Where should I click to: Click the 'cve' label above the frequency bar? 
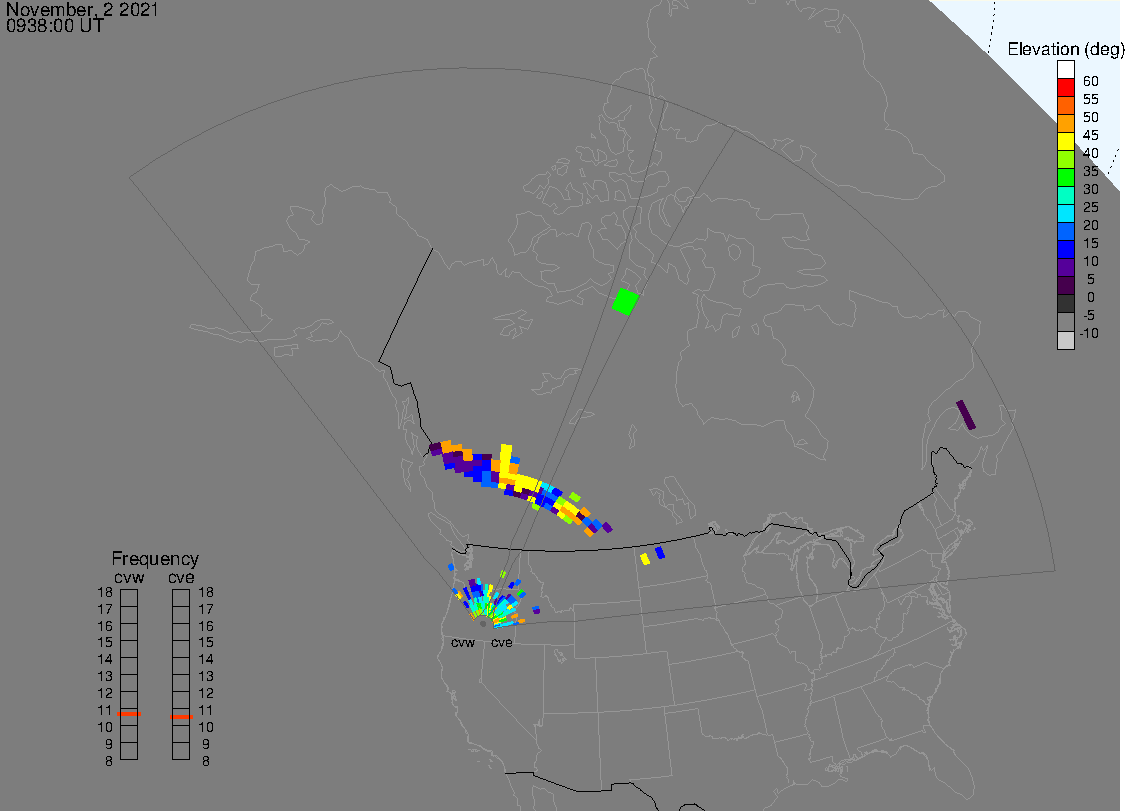[x=182, y=578]
